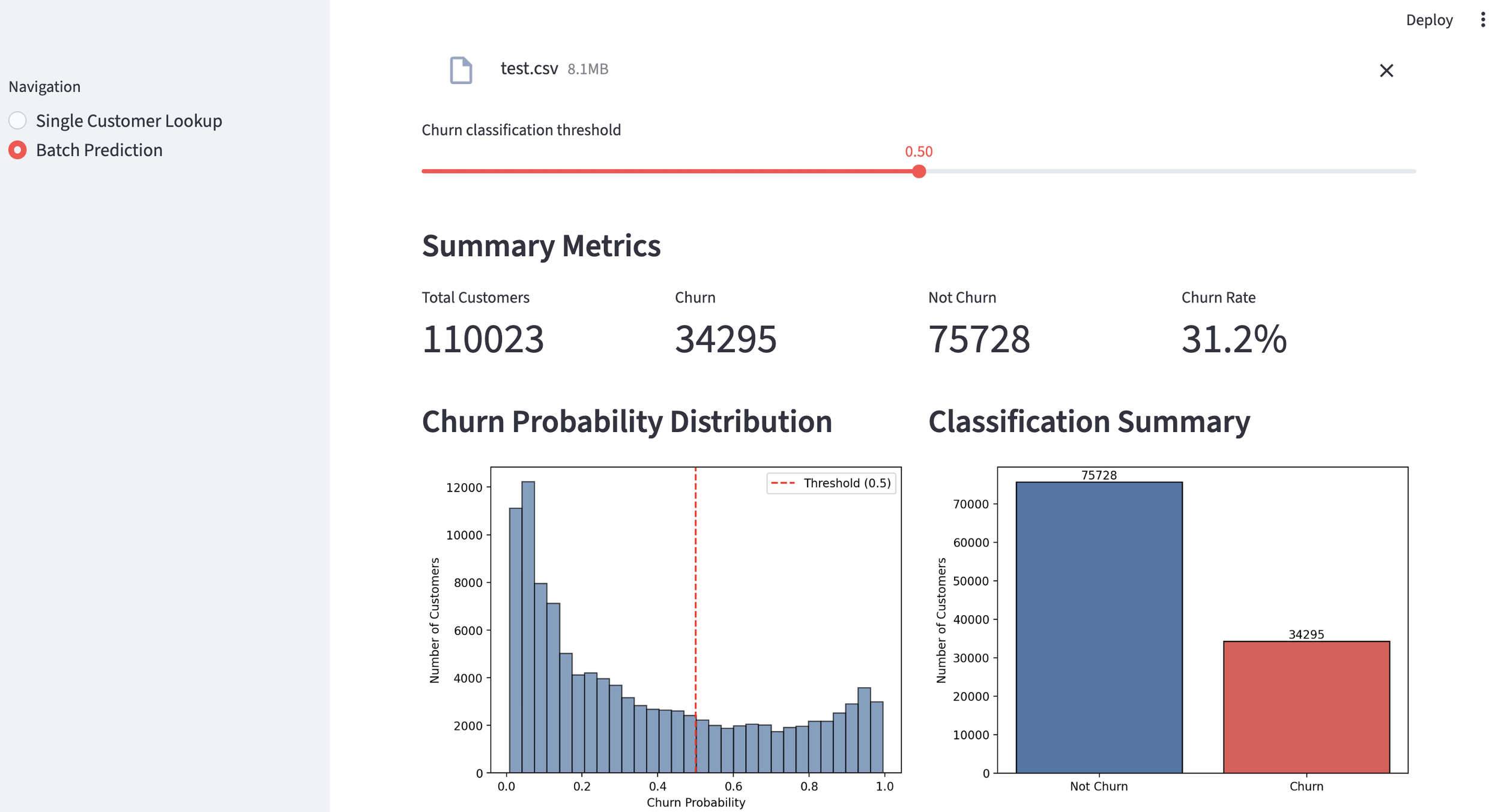Click the test.csv file name
1501x812 pixels.
pyautogui.click(x=529, y=69)
